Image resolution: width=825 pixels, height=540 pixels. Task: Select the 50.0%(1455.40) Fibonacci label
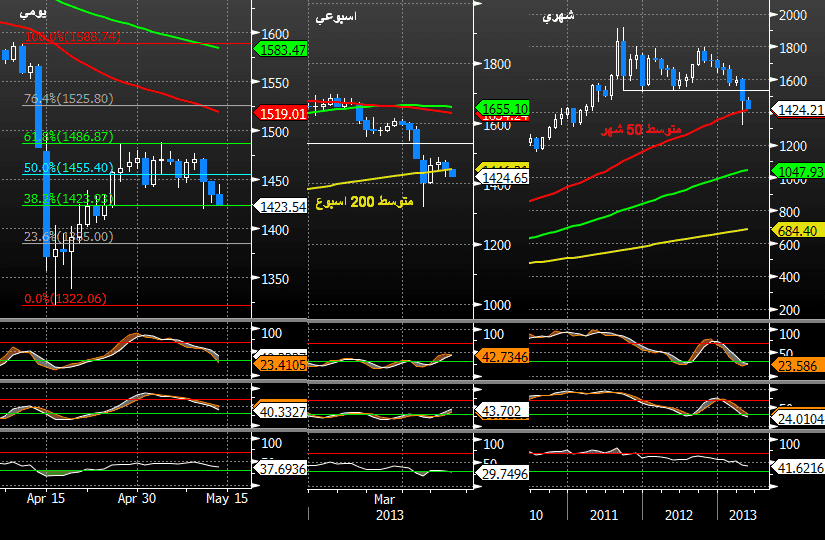(x=68, y=167)
